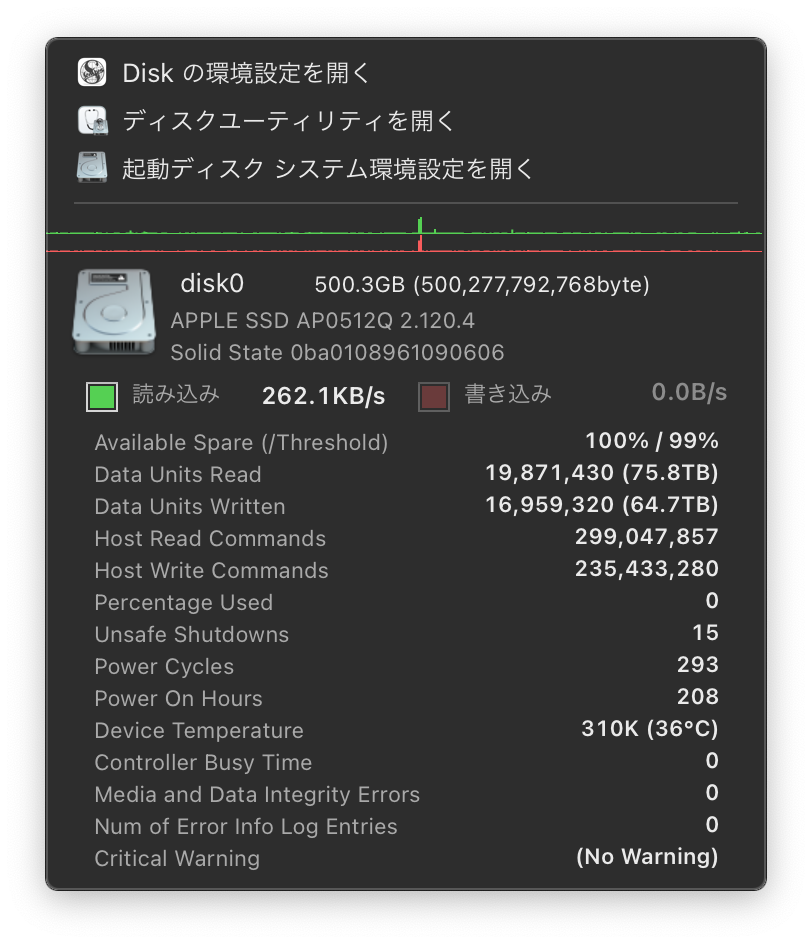Click the Power On Hours label

[x=179, y=698]
